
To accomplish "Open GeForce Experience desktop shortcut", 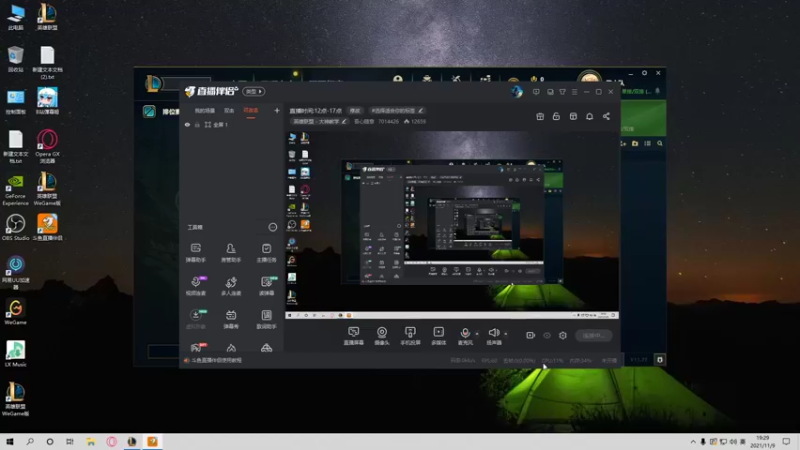I will 15,189.
